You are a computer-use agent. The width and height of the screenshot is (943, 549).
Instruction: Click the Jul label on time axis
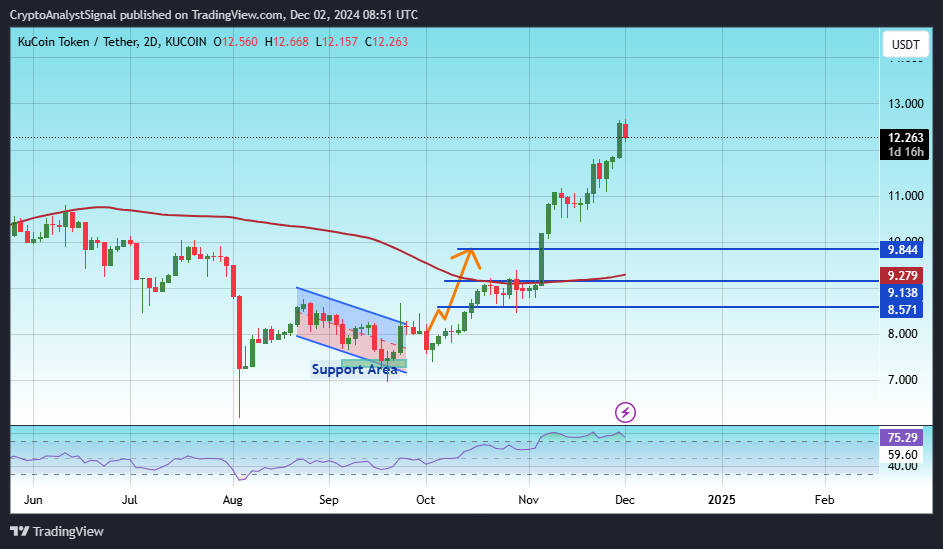click(130, 500)
